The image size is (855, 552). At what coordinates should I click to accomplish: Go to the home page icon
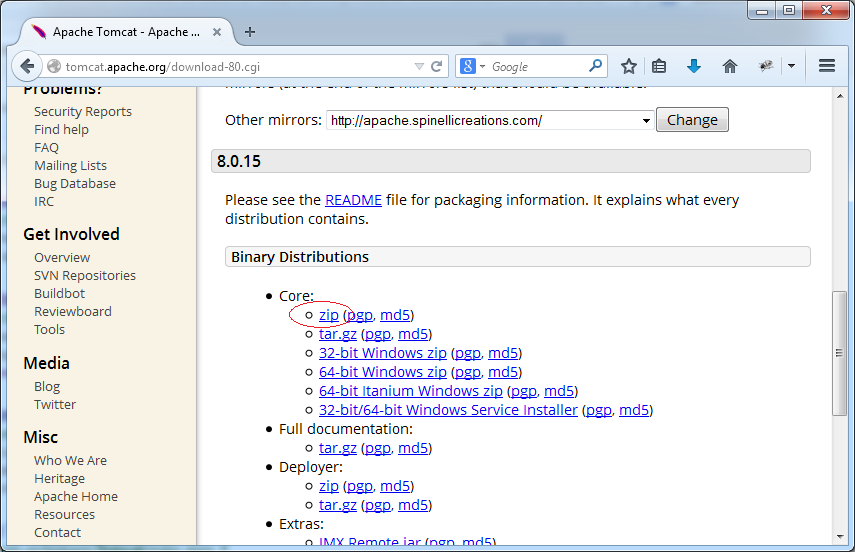(730, 67)
